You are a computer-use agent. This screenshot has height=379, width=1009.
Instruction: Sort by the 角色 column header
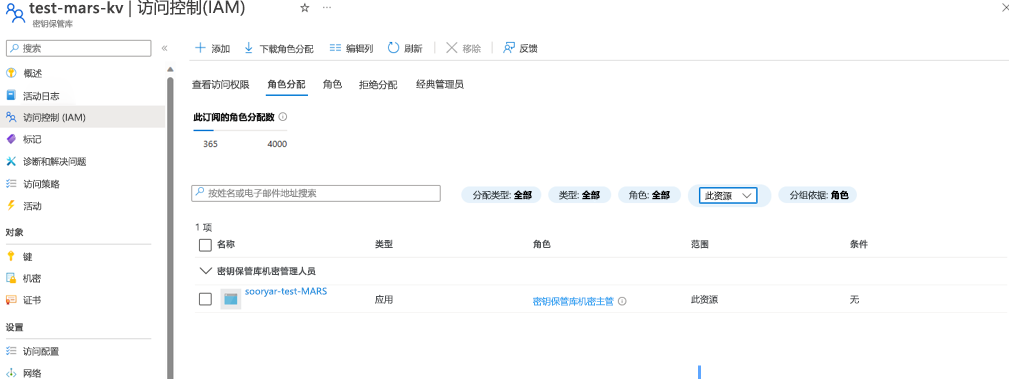[x=542, y=245]
